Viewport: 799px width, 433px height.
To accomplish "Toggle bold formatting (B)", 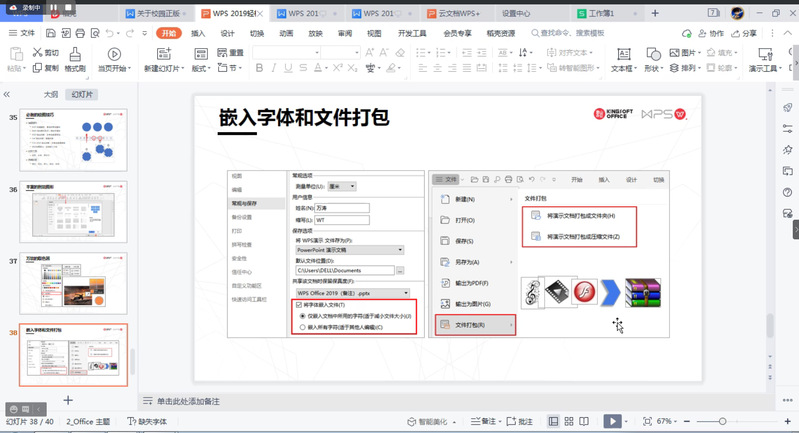I will [259, 68].
